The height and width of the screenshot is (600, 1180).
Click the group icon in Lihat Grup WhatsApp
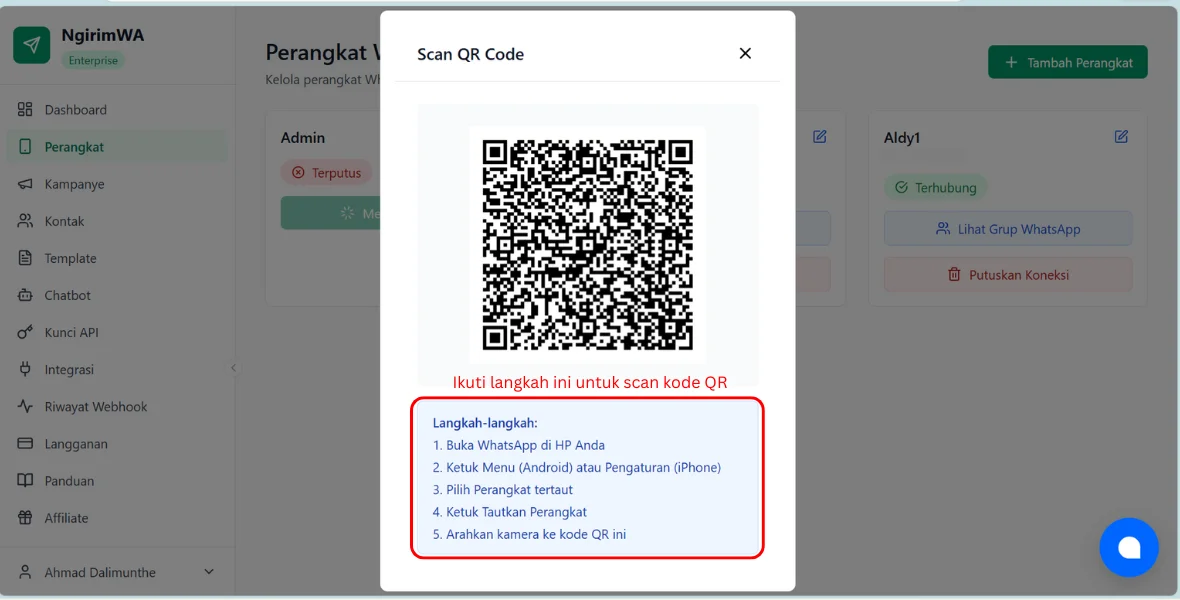tap(943, 229)
